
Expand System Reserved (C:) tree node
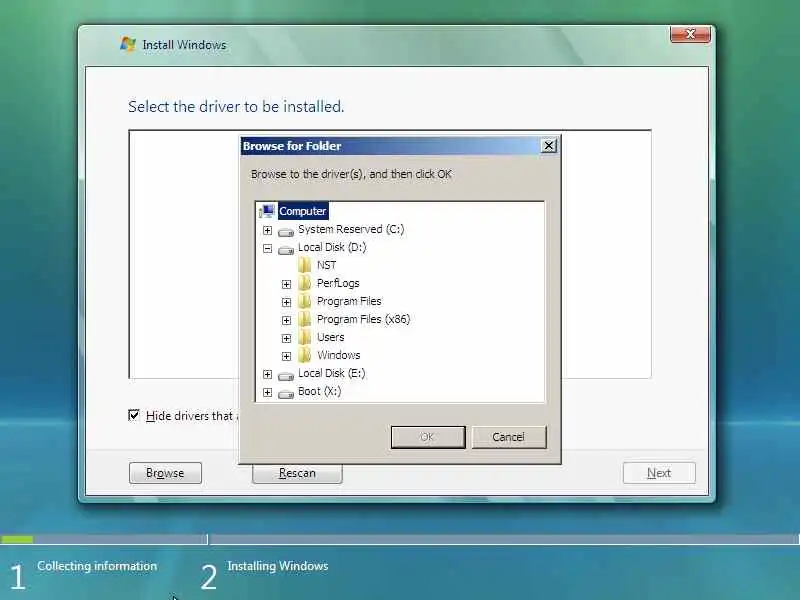click(267, 230)
